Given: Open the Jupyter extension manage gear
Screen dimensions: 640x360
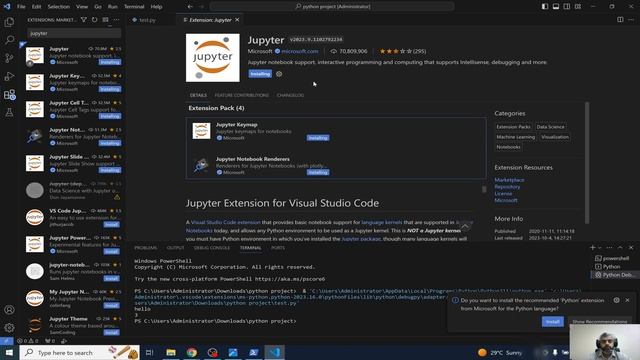Looking at the screenshot, I should pyautogui.click(x=279, y=74).
